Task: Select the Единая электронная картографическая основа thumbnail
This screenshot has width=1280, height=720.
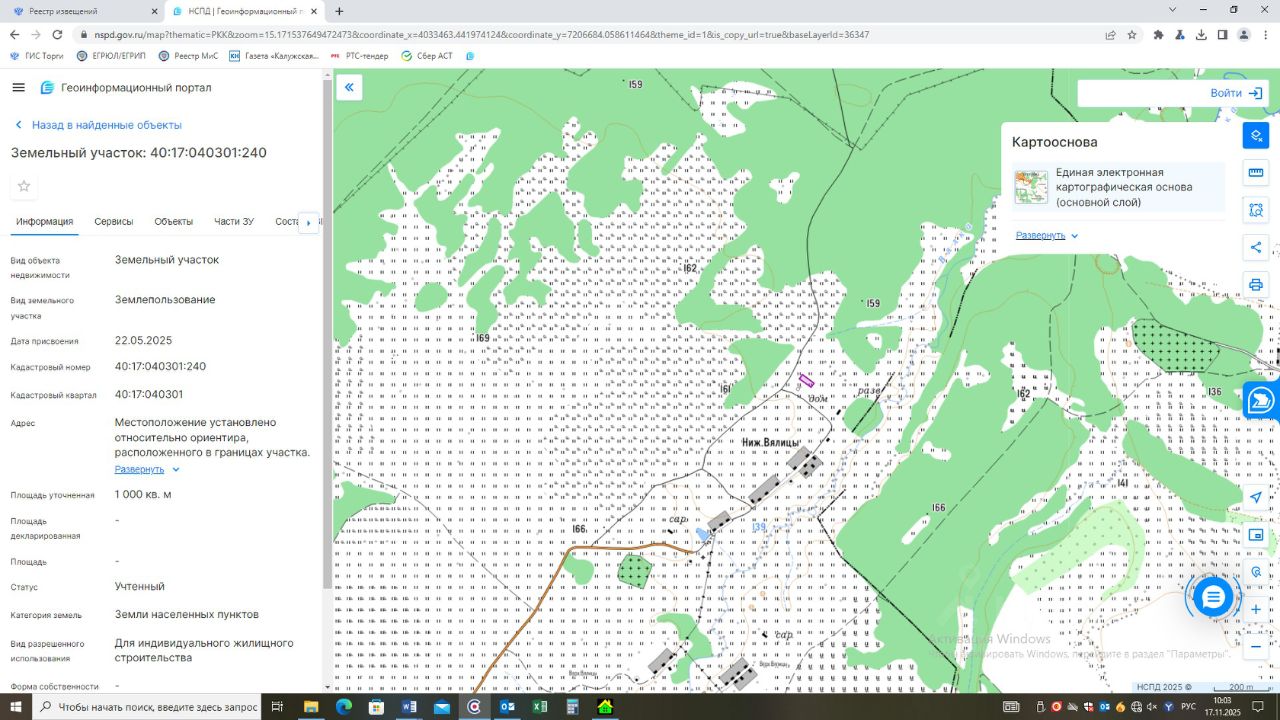Action: [x=1031, y=187]
